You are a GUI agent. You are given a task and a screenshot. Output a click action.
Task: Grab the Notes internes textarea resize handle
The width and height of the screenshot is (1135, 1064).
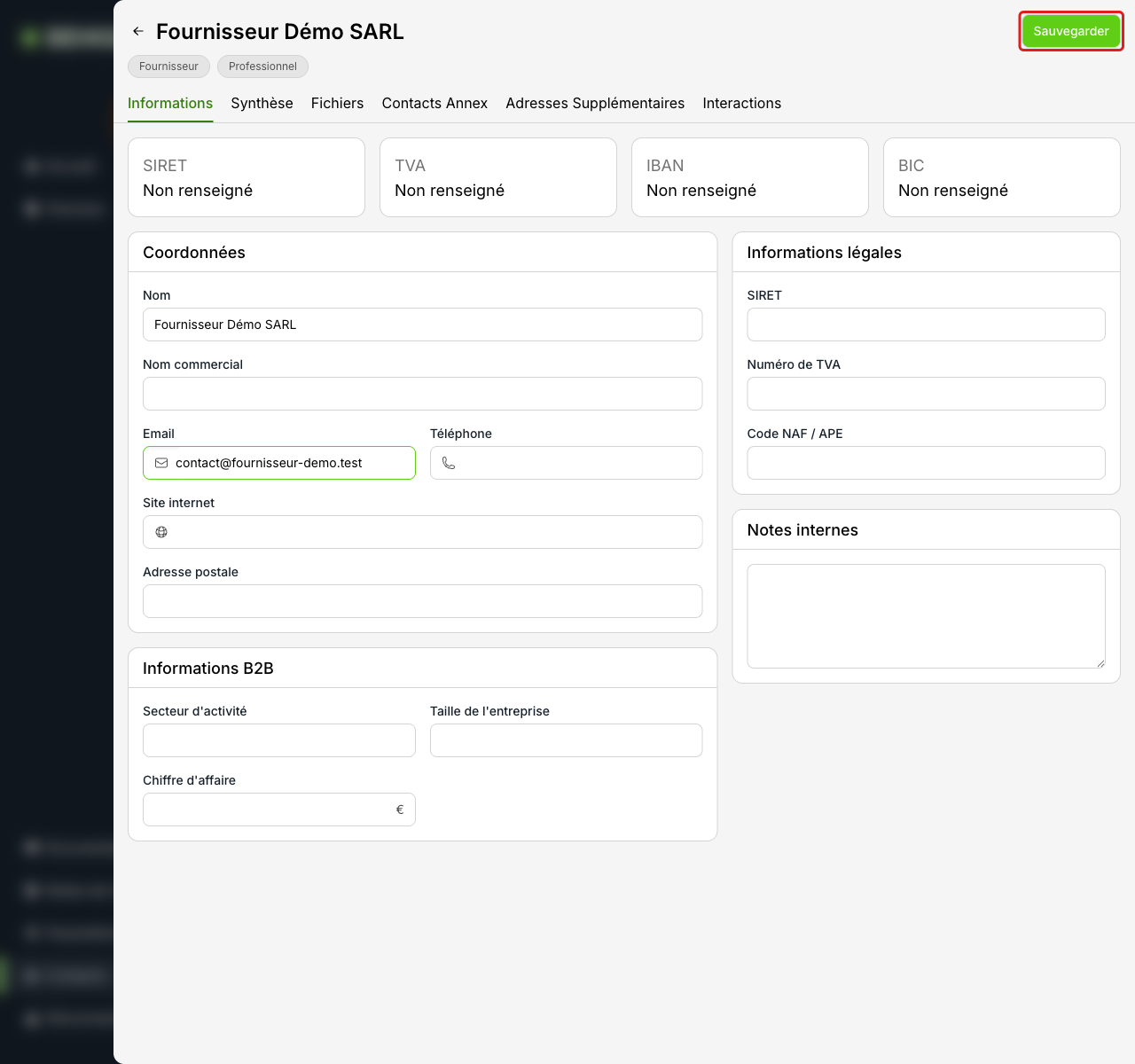pyautogui.click(x=1100, y=663)
